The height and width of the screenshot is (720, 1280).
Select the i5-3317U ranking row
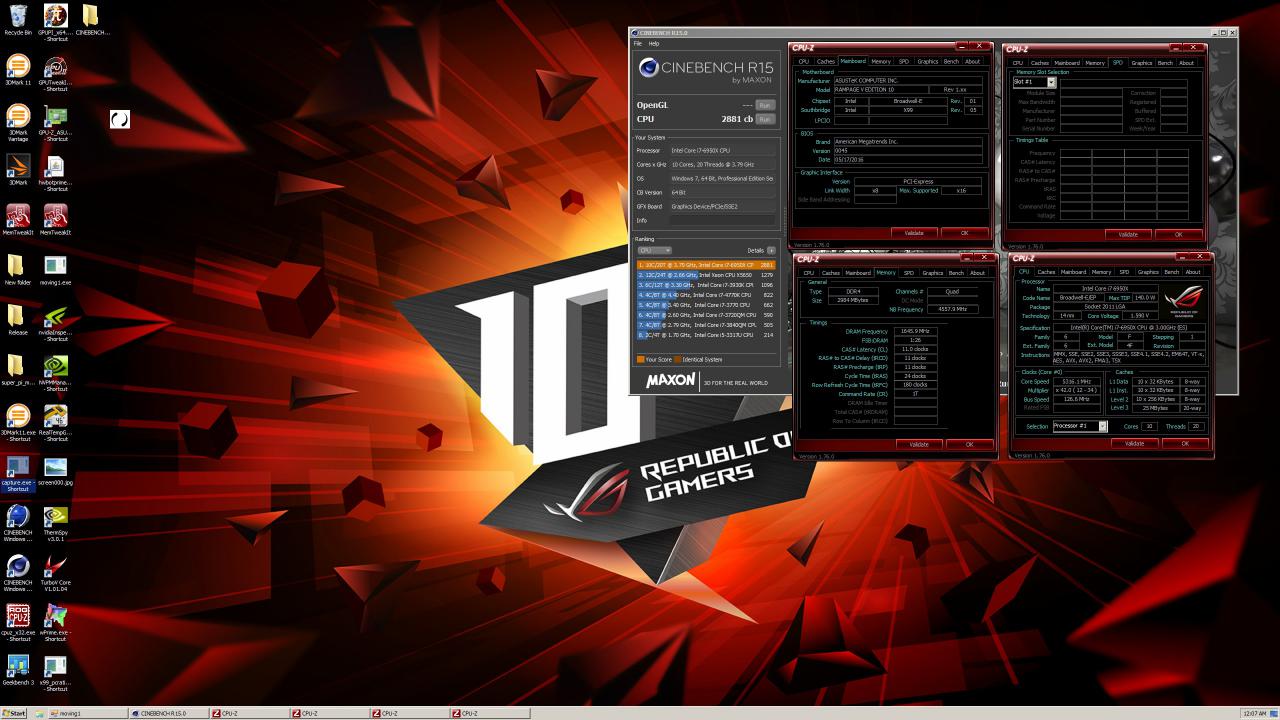(705, 335)
